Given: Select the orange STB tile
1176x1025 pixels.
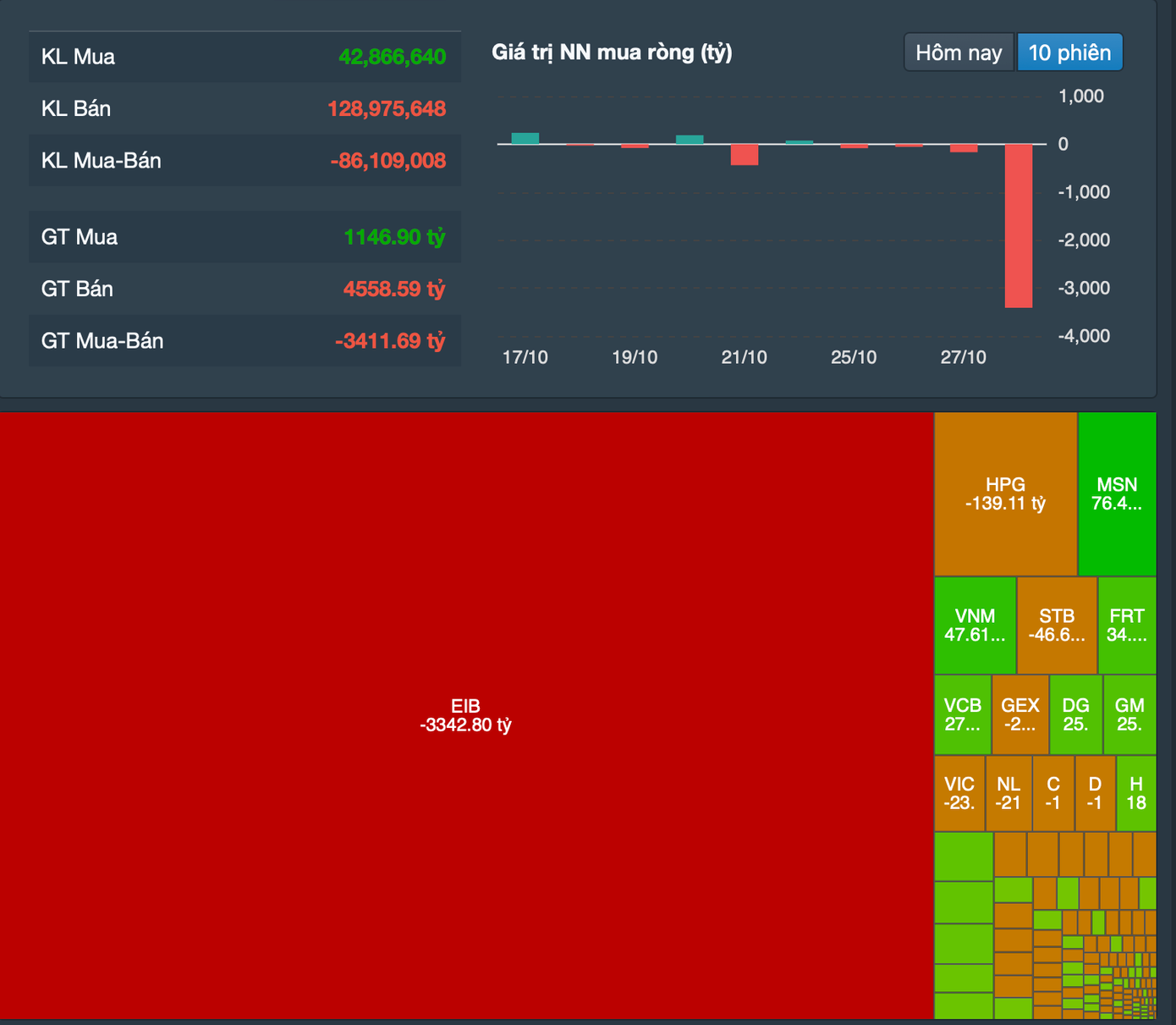Looking at the screenshot, I should (1057, 625).
